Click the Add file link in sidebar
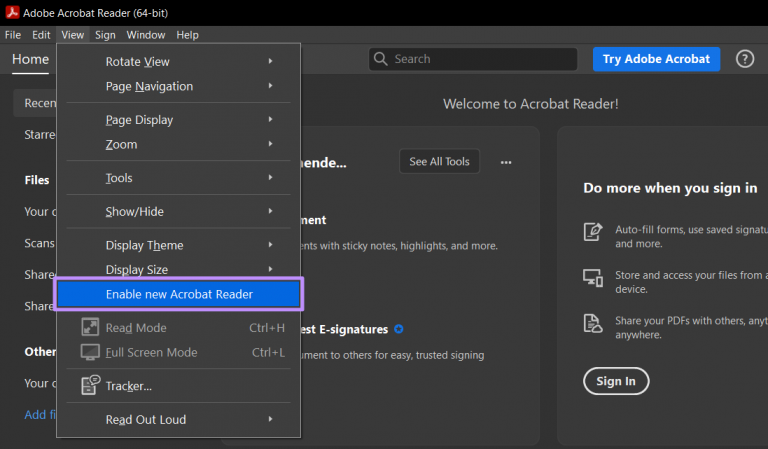The height and width of the screenshot is (449, 768). [x=40, y=414]
